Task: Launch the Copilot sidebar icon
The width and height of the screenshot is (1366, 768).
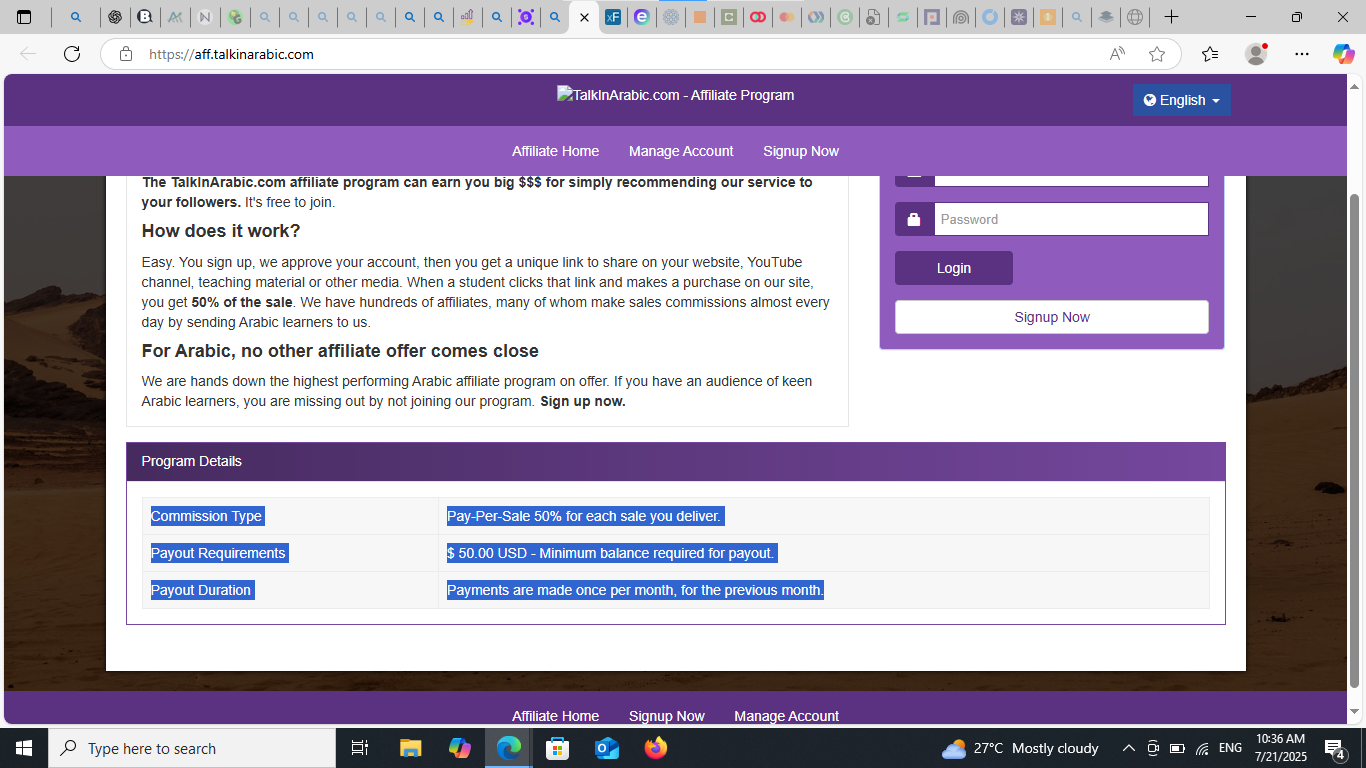Action: tap(1343, 54)
